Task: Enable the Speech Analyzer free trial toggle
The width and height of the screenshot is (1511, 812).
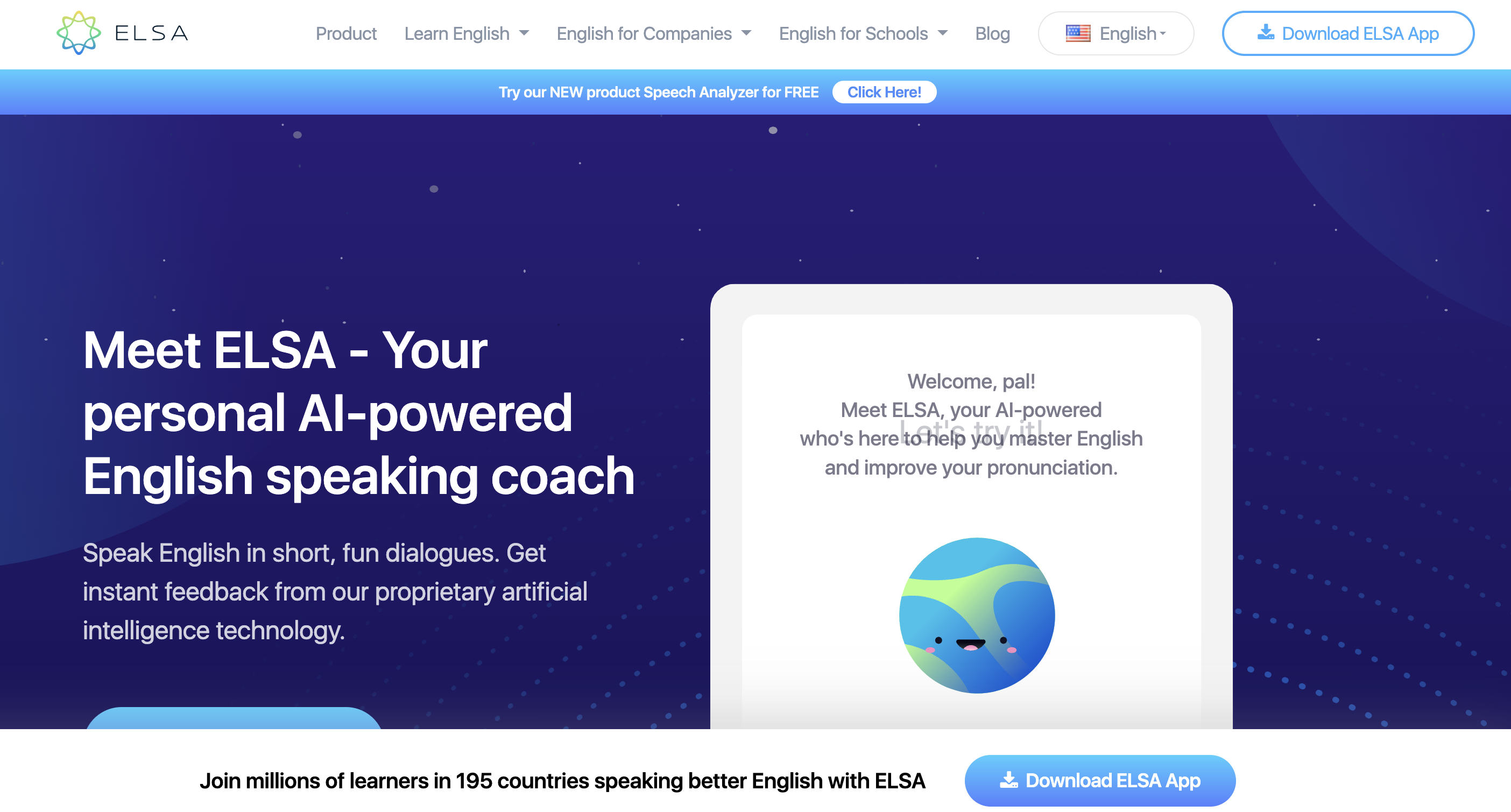Action: click(x=884, y=92)
